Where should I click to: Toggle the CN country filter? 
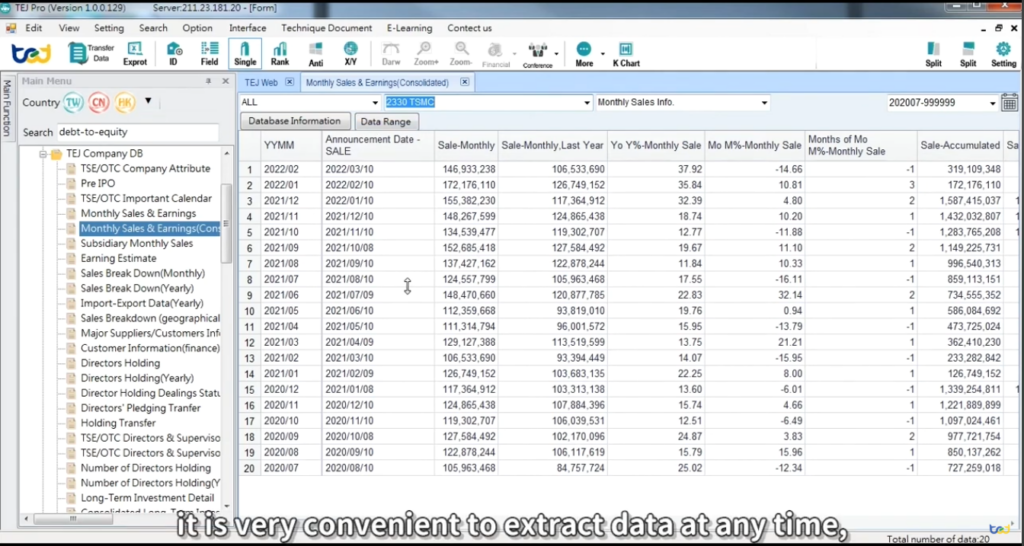point(99,103)
